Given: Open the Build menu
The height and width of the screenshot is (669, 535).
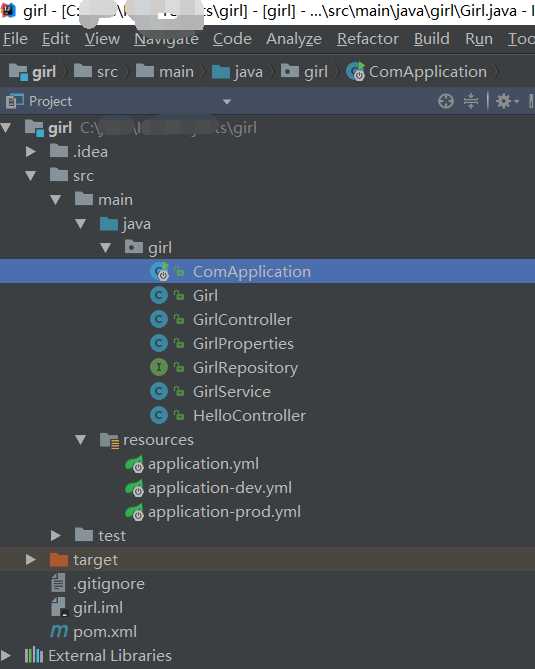Looking at the screenshot, I should [x=431, y=39].
